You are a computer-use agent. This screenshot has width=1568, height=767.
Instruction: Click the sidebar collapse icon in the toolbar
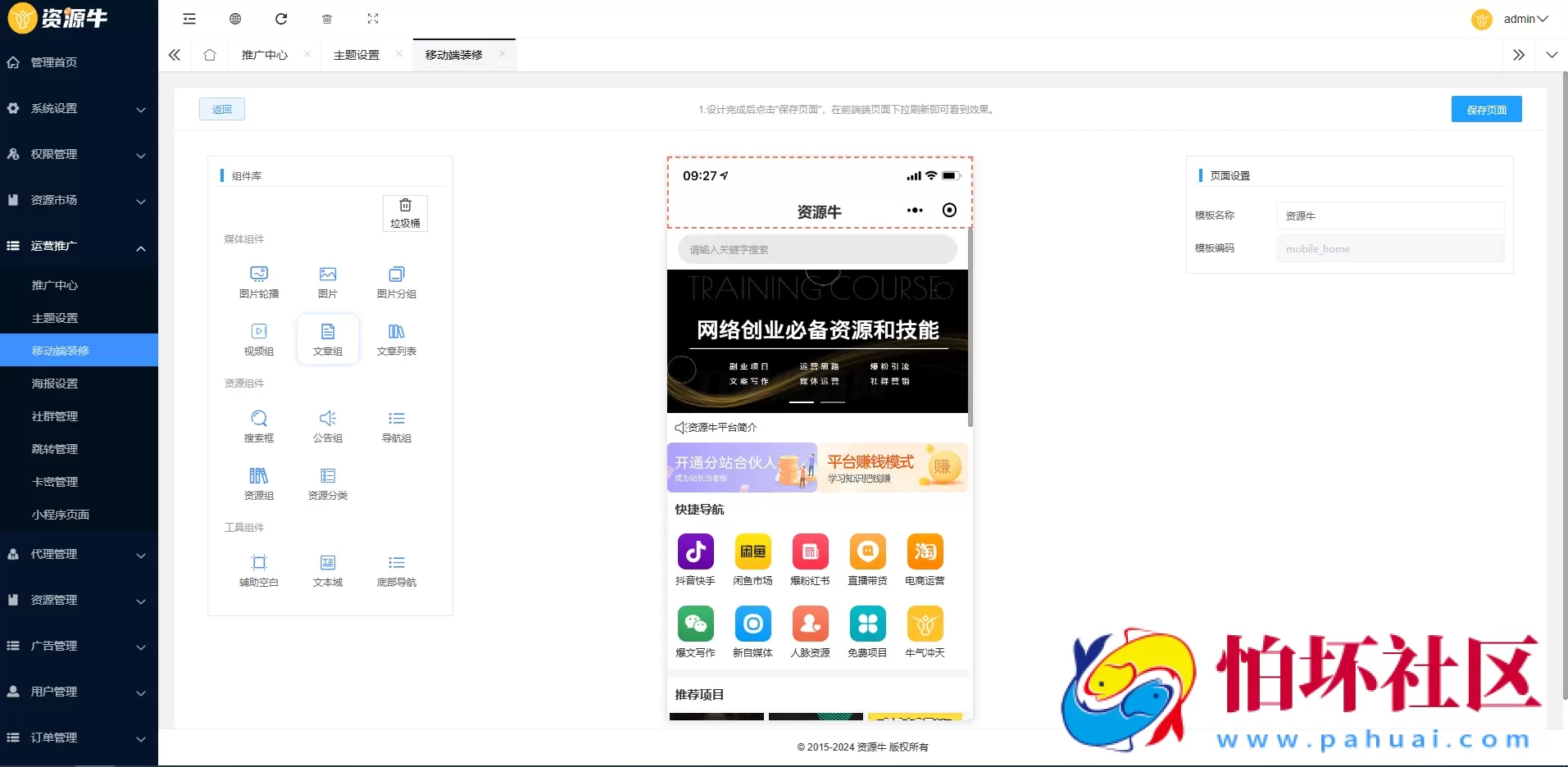189,18
